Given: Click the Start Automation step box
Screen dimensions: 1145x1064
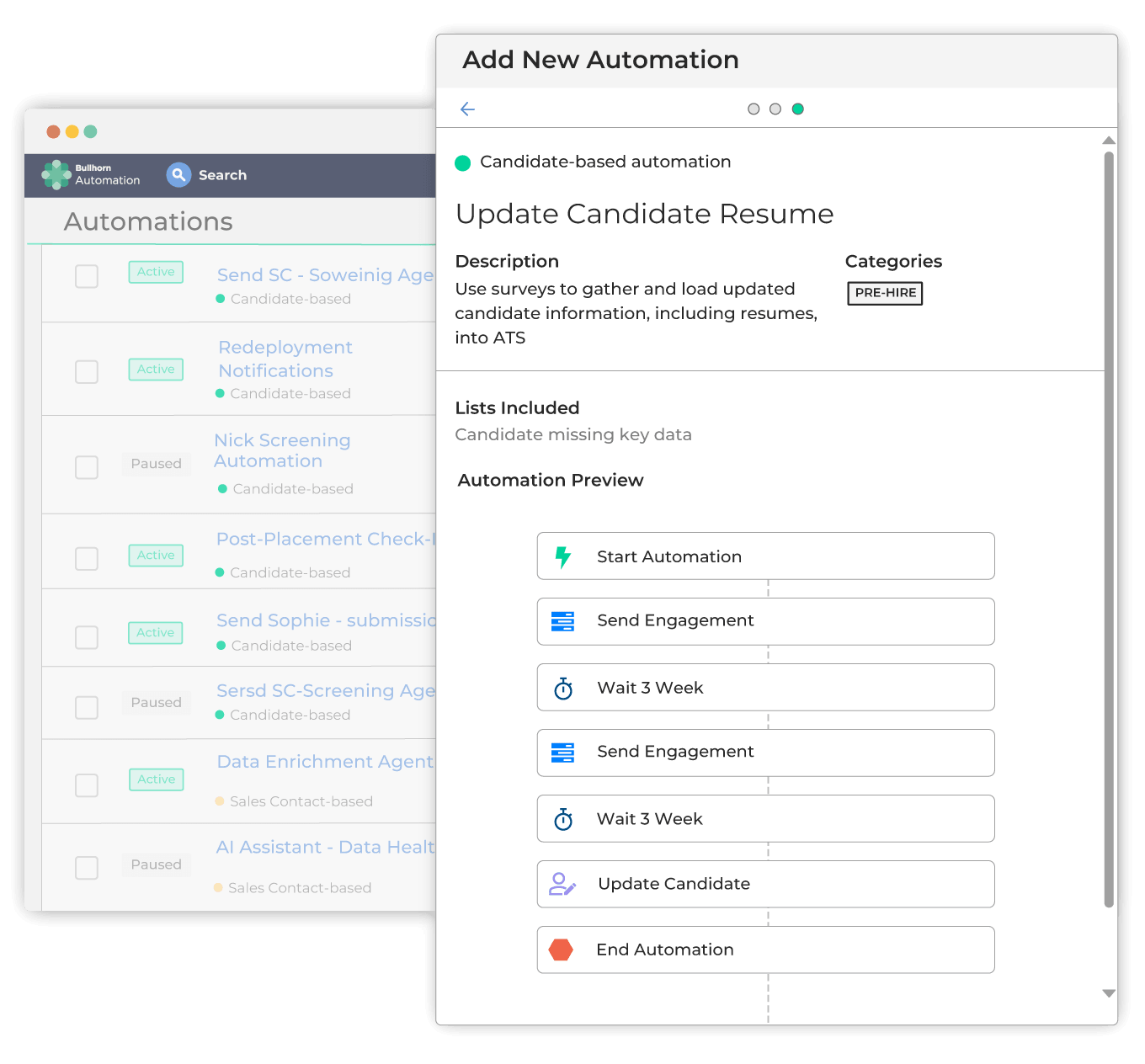Looking at the screenshot, I should click(766, 556).
